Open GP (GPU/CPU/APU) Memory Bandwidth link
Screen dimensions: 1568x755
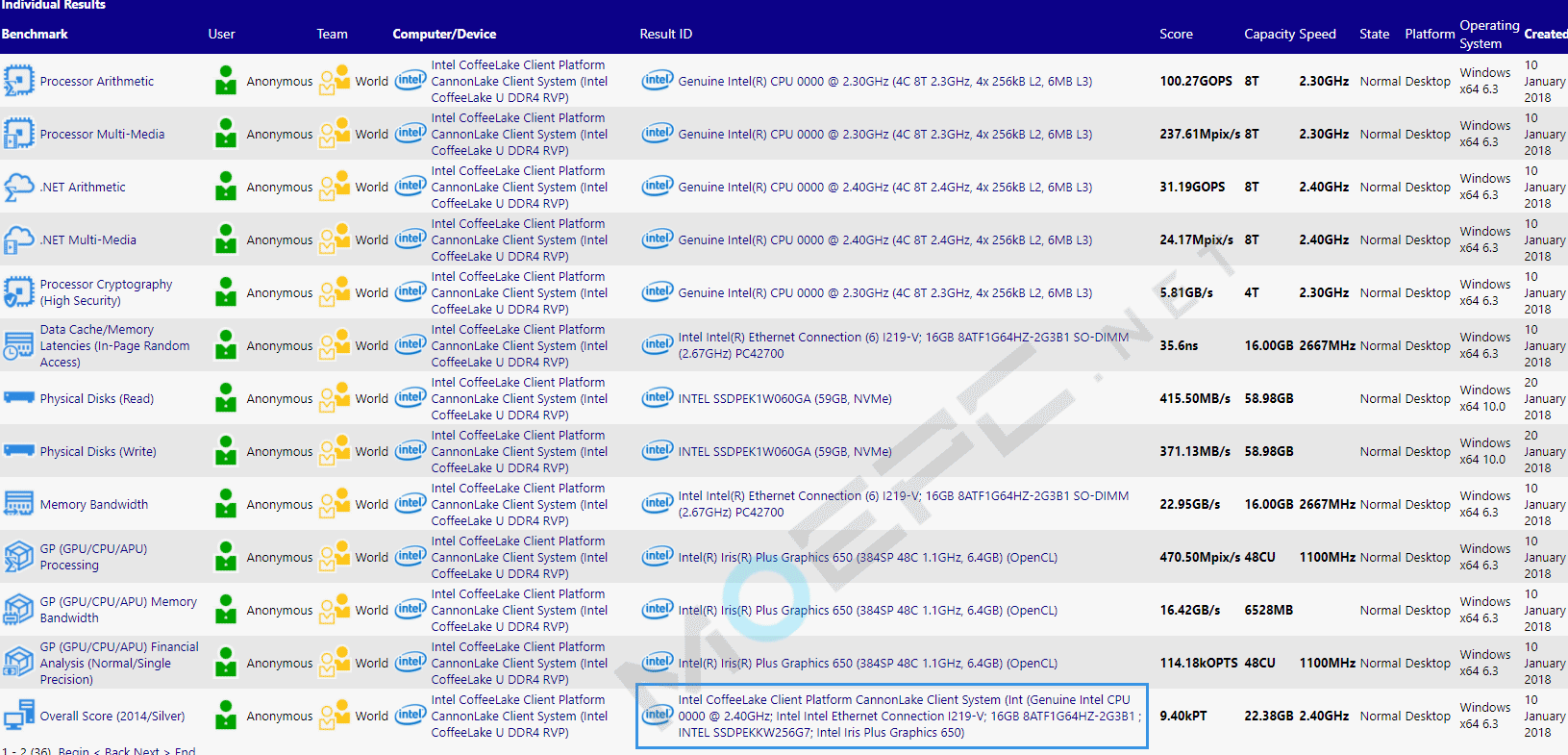(x=118, y=610)
